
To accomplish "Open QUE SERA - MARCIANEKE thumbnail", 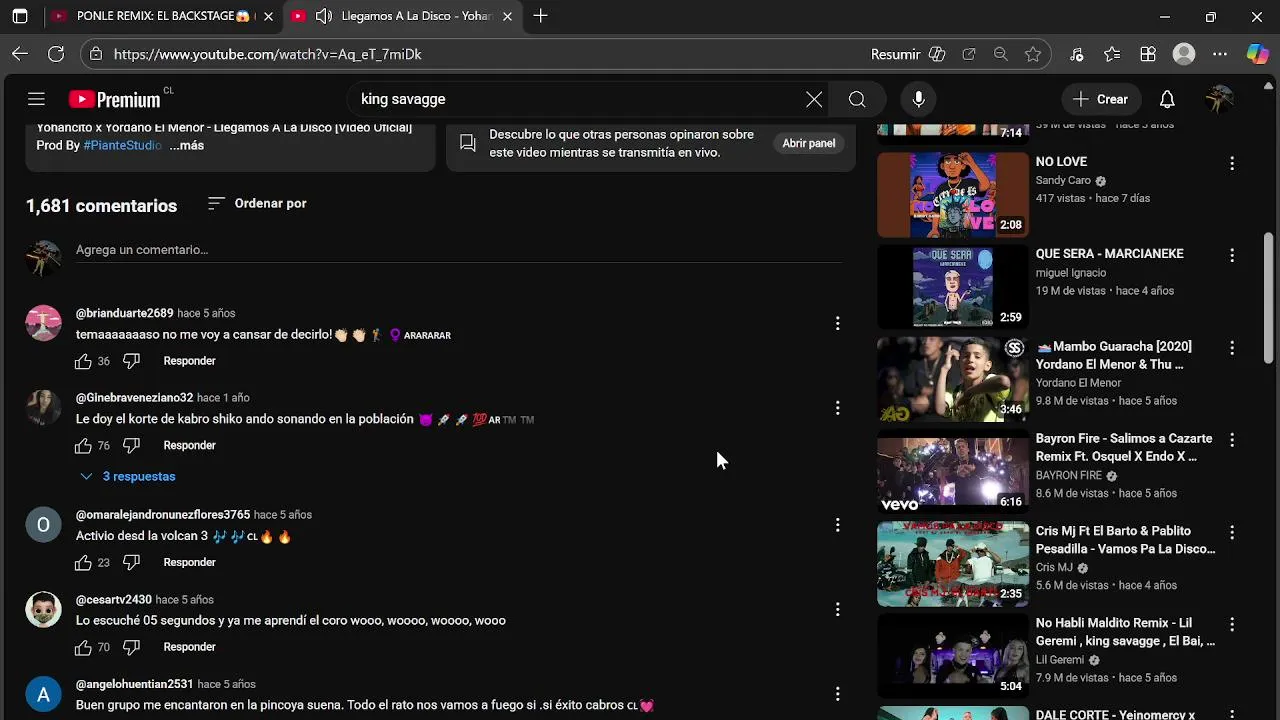I will click(x=952, y=286).
